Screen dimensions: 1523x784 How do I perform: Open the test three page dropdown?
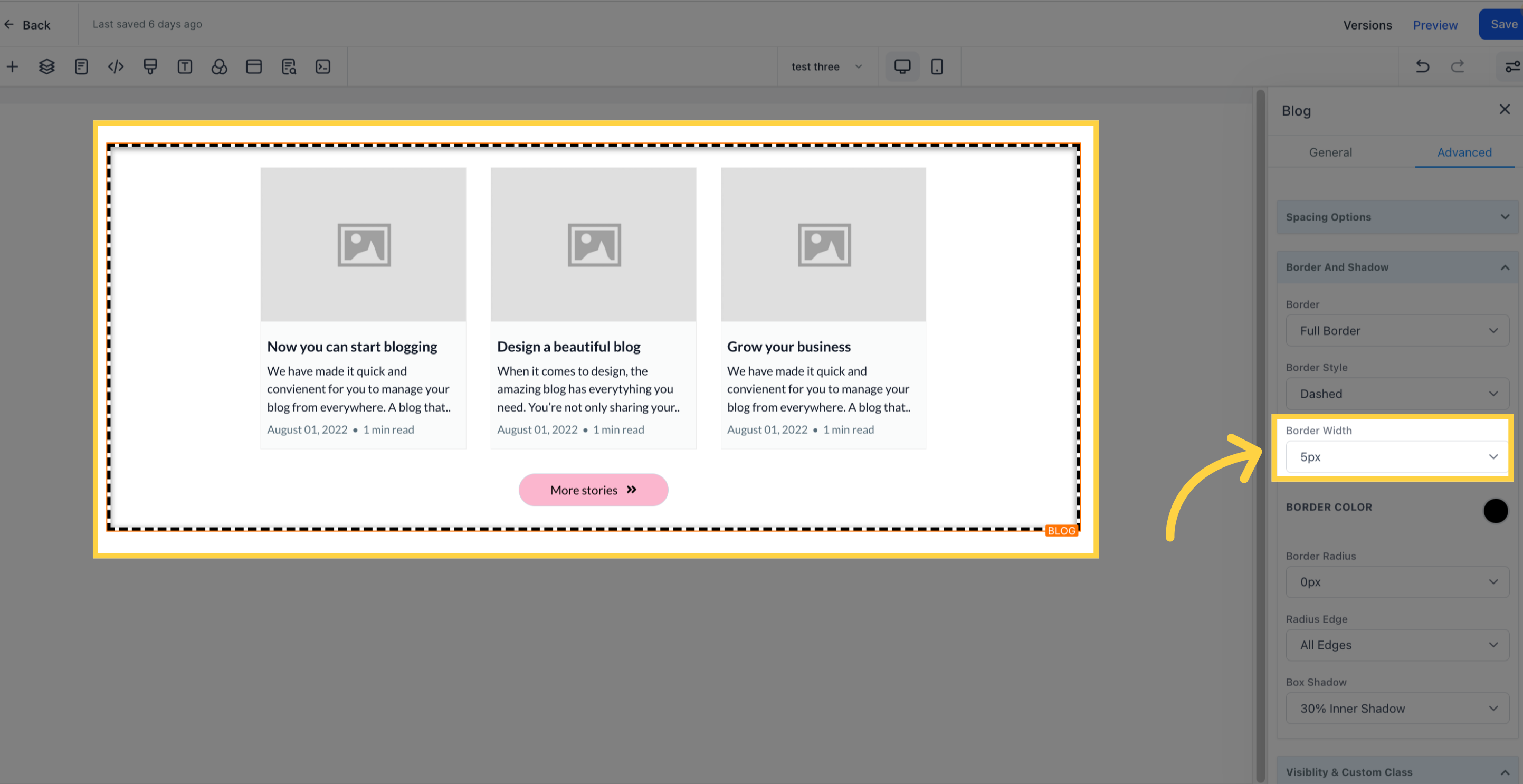coord(826,67)
